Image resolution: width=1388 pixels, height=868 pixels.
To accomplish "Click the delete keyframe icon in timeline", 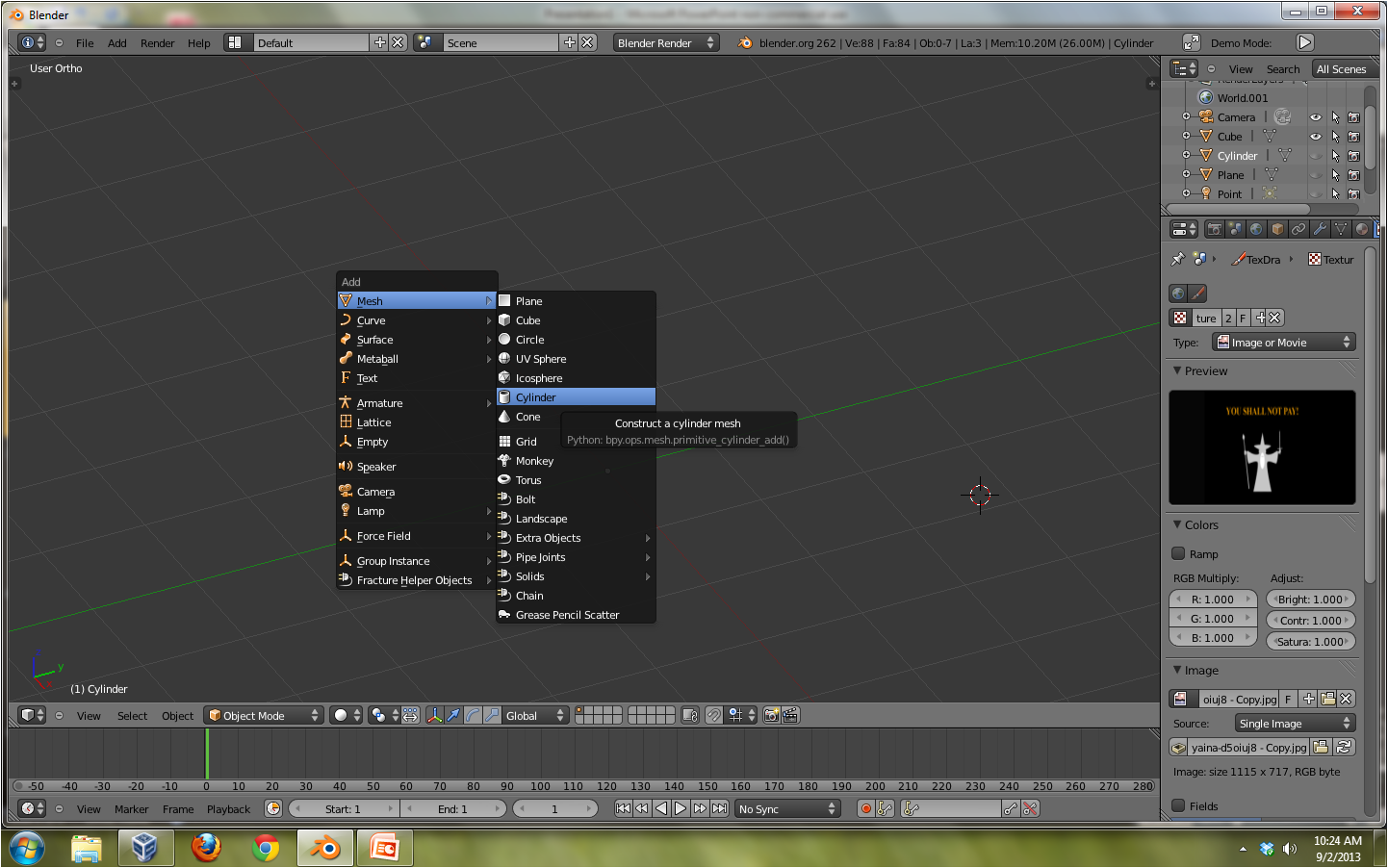I will (x=1030, y=808).
